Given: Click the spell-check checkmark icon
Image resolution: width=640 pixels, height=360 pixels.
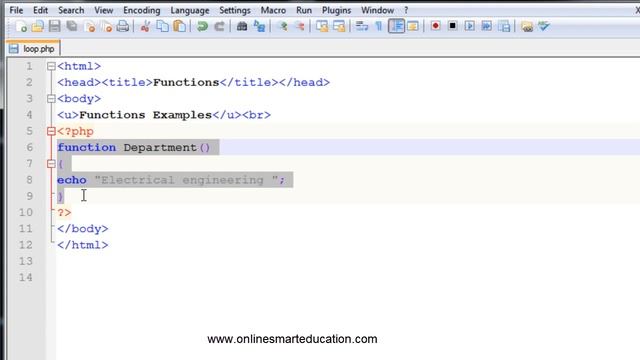Looking at the screenshot, I should click(544, 27).
